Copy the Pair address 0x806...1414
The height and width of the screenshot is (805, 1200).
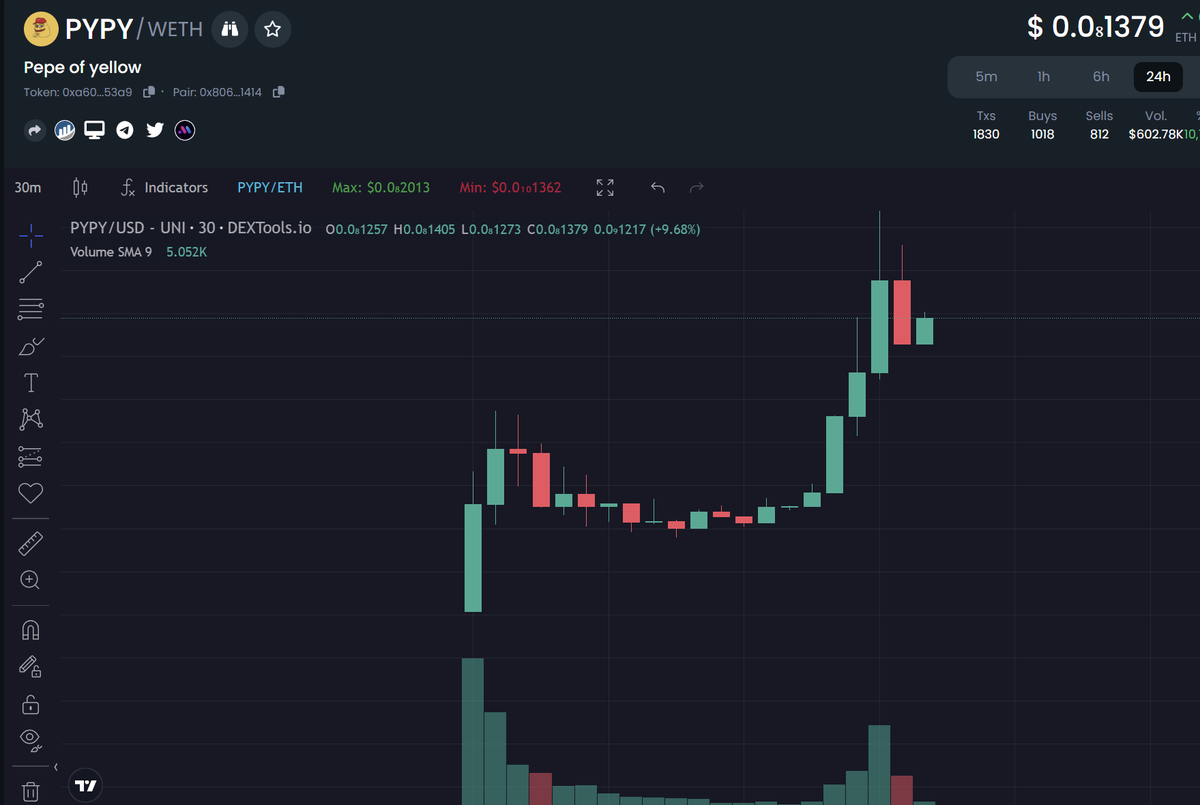(278, 92)
